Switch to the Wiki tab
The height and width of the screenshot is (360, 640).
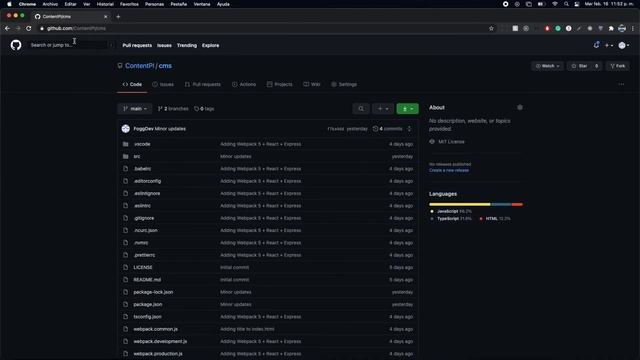tap(312, 84)
